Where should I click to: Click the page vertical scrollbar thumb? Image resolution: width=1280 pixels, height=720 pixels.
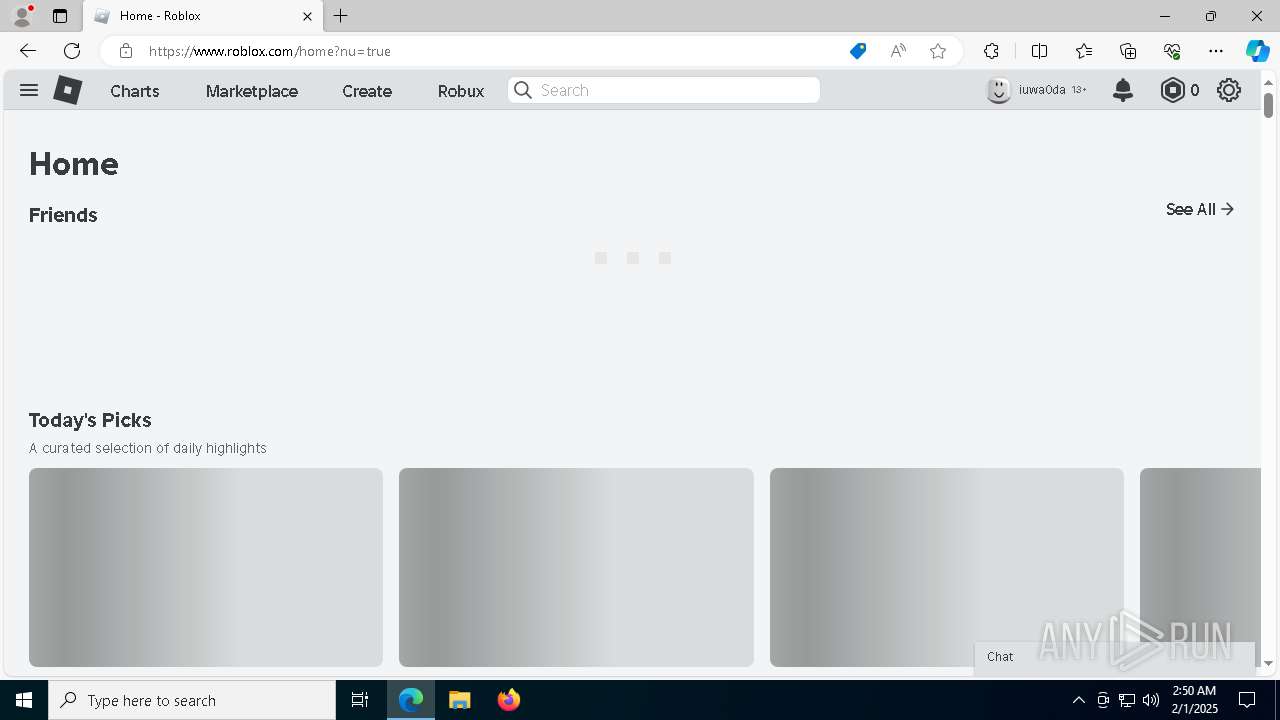coord(1268,104)
